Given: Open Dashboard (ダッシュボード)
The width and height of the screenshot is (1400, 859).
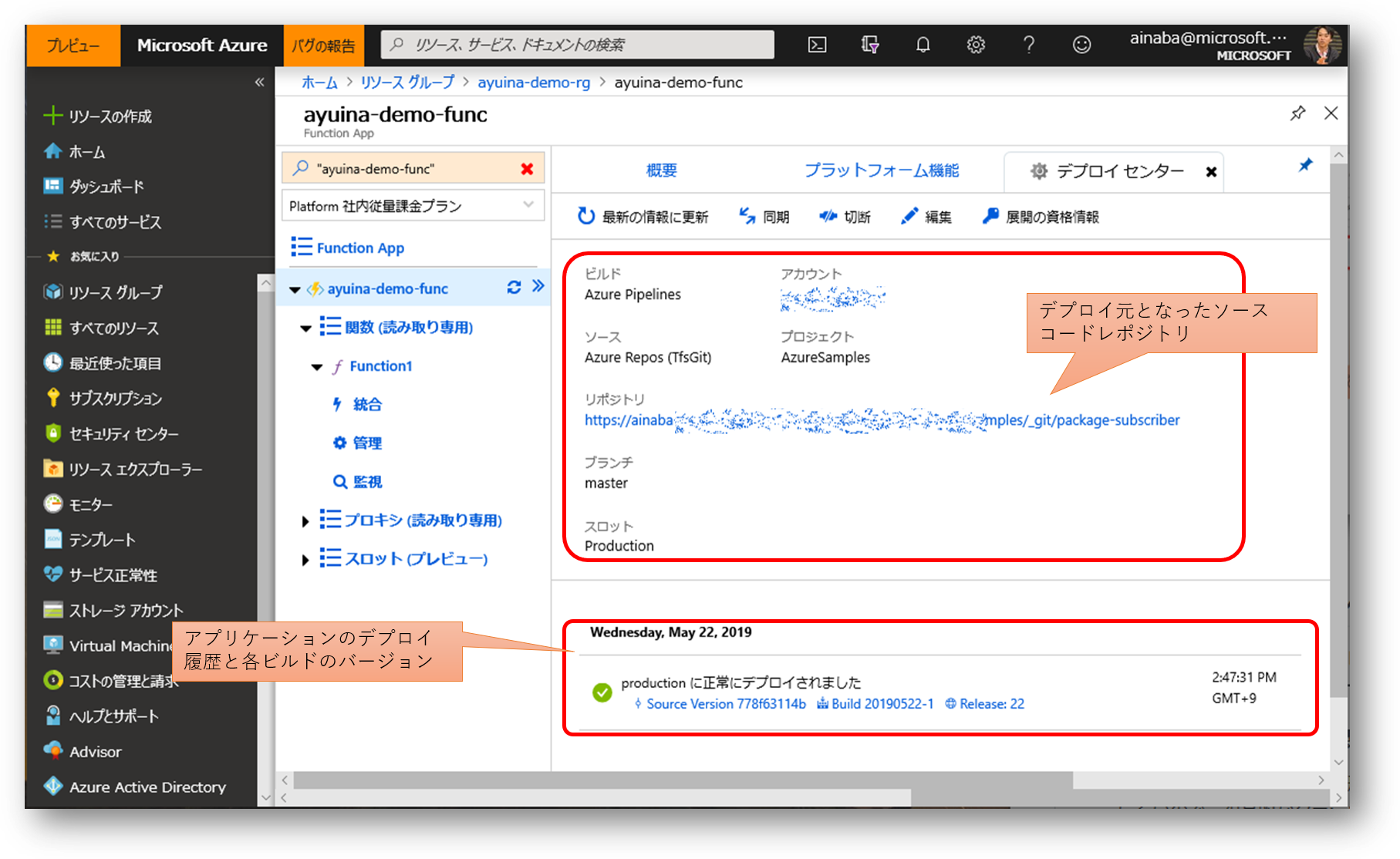Looking at the screenshot, I should [x=94, y=187].
